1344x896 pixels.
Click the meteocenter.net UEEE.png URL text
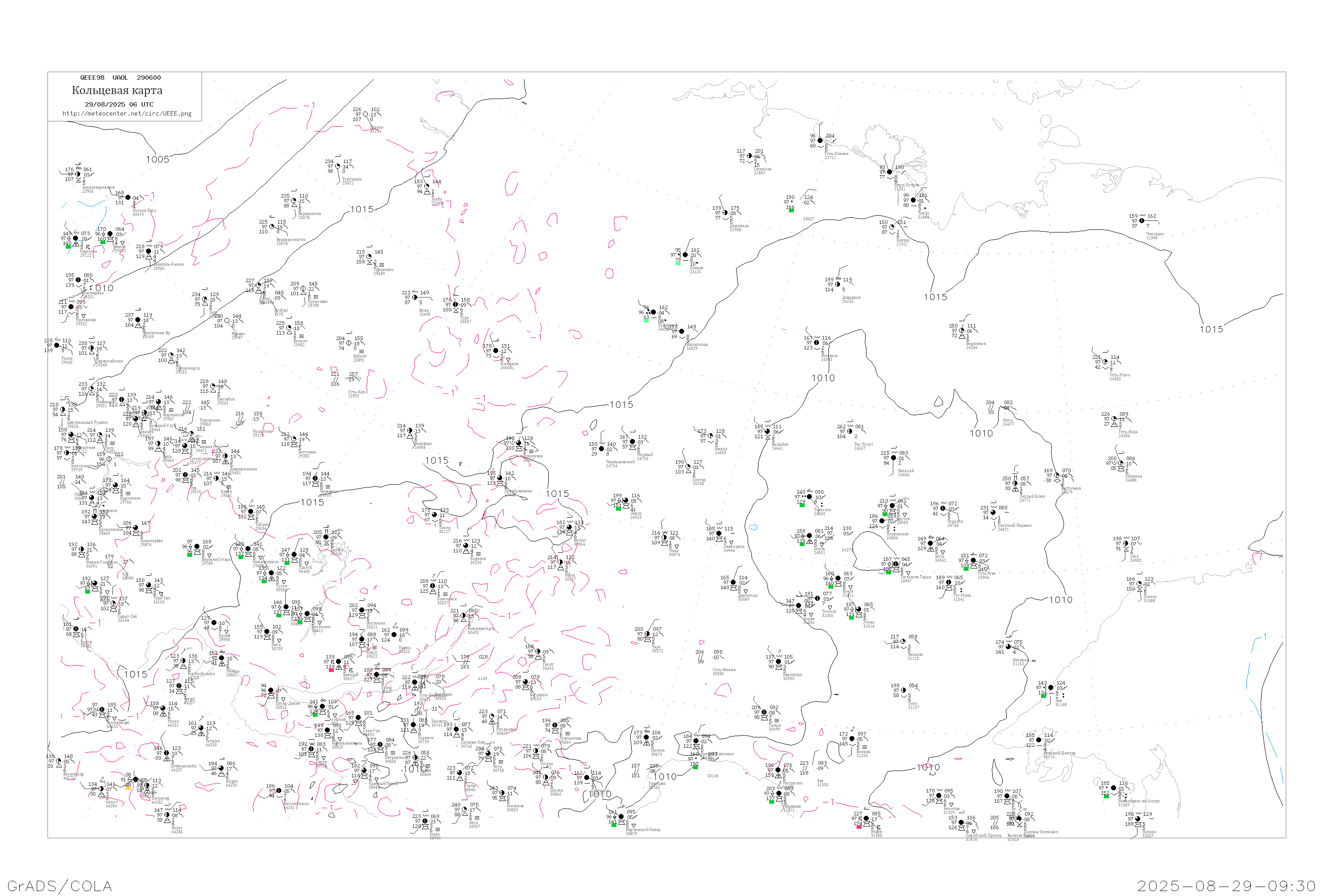(x=127, y=114)
